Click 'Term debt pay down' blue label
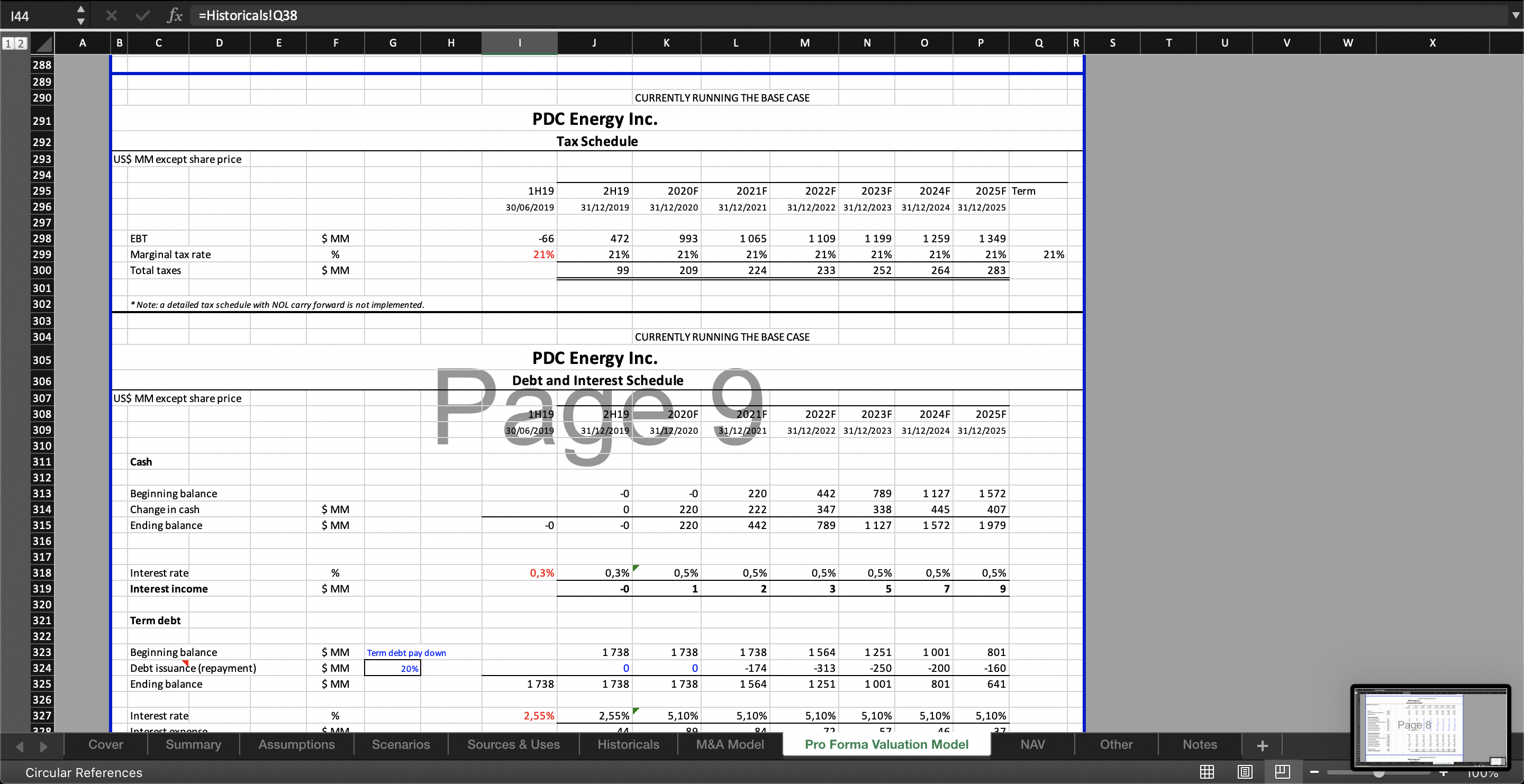Image resolution: width=1524 pixels, height=784 pixels. pos(406,653)
